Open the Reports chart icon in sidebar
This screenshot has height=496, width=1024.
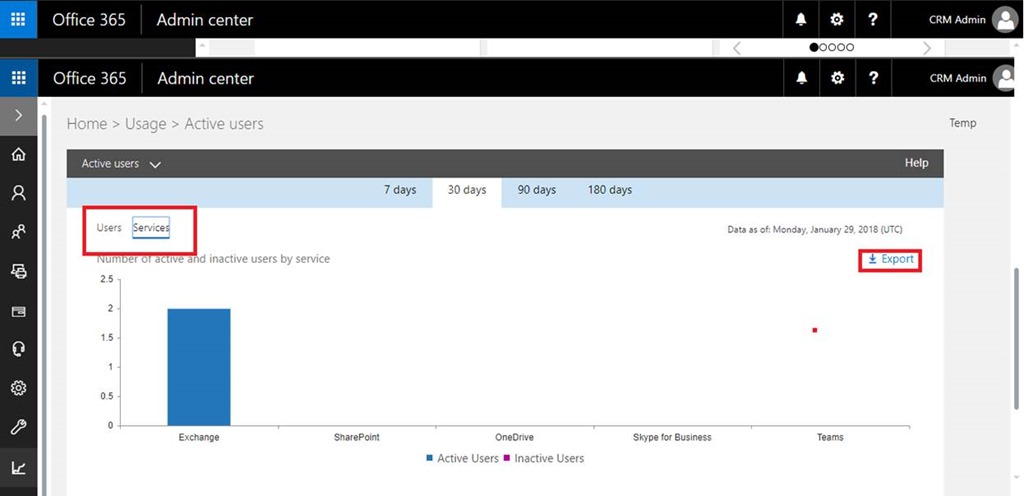[18, 467]
